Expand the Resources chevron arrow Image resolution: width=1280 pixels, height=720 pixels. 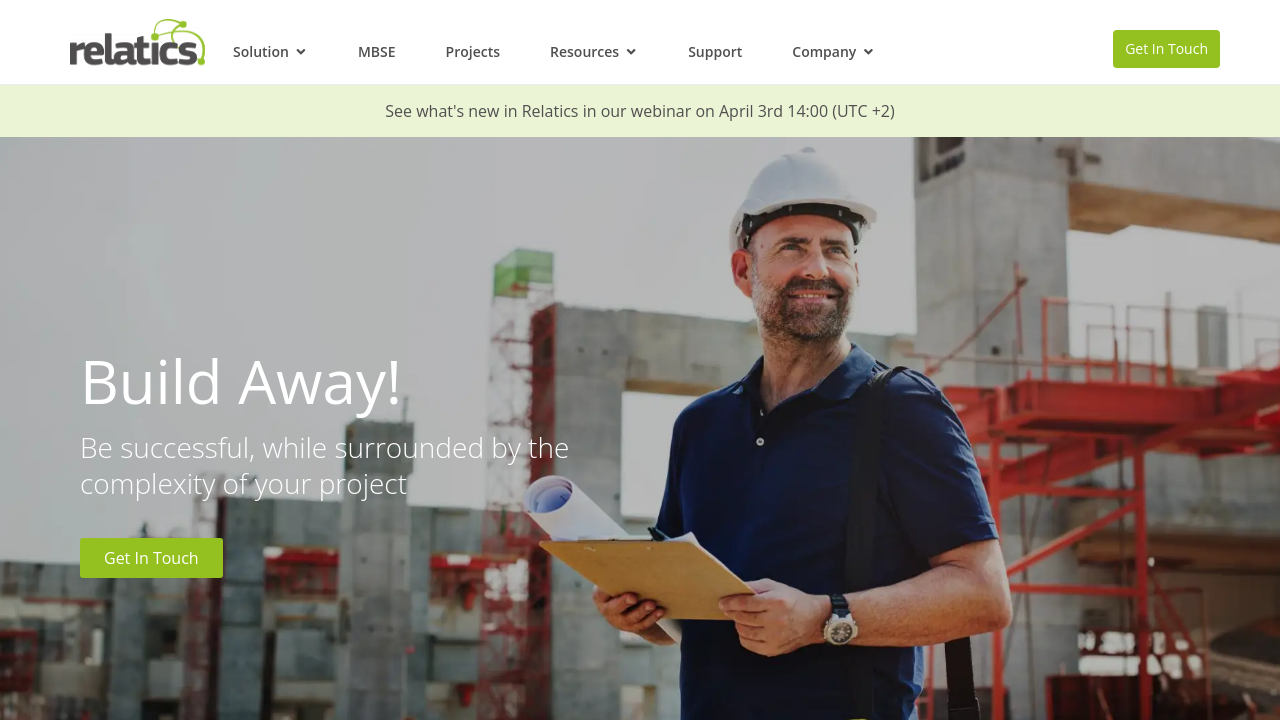pos(631,52)
